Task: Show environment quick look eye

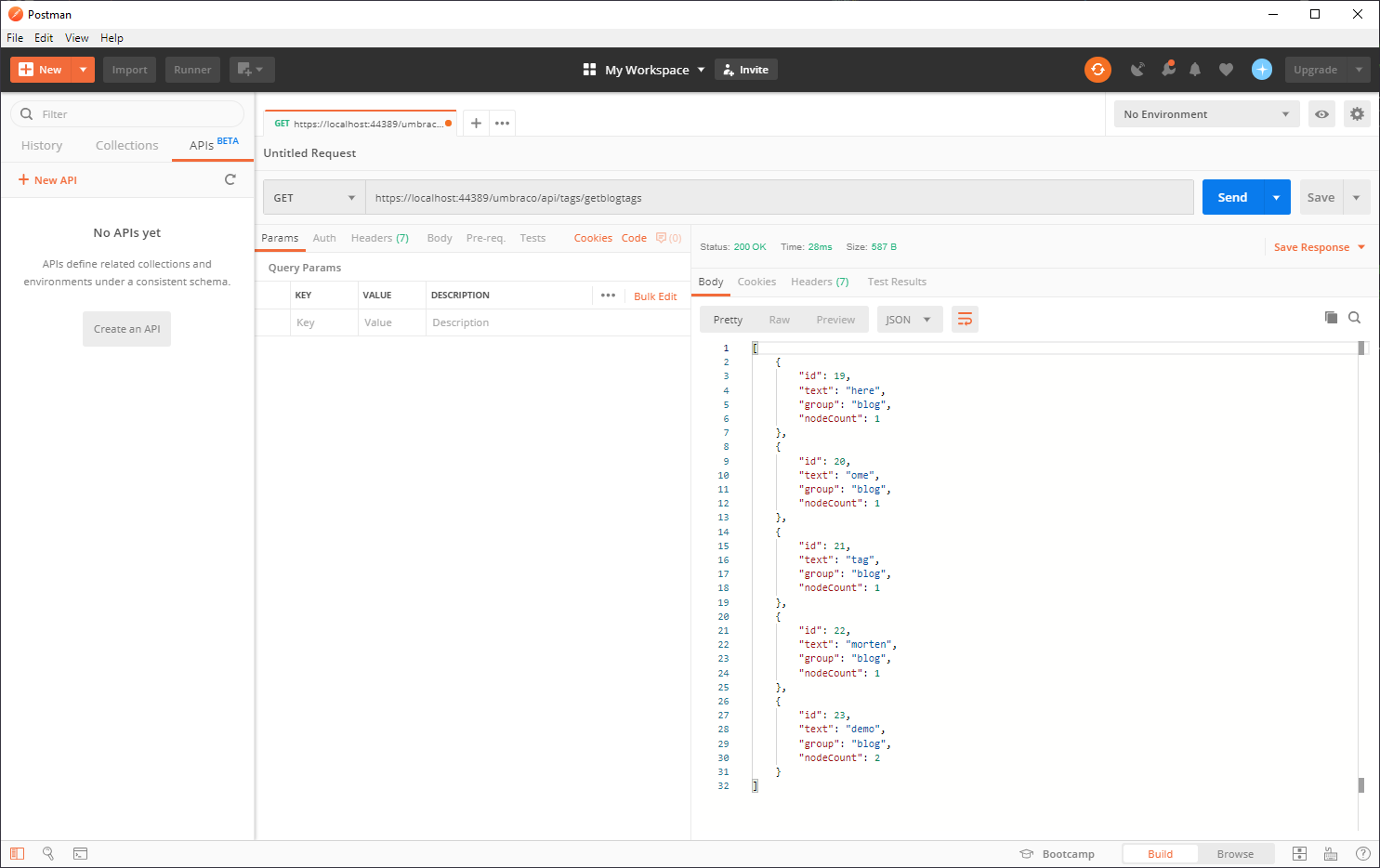Action: tap(1321, 114)
